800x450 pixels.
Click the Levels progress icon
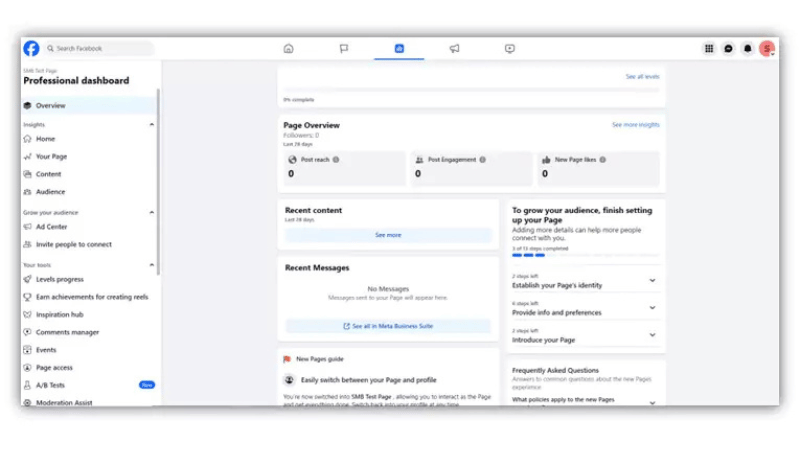click(x=28, y=279)
